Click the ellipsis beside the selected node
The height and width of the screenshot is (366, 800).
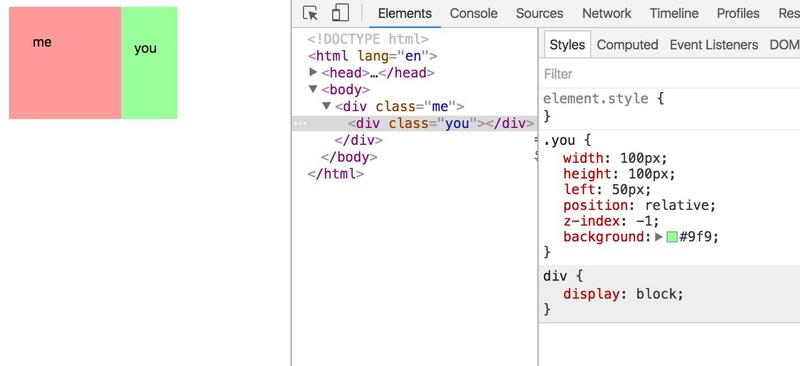click(x=300, y=124)
